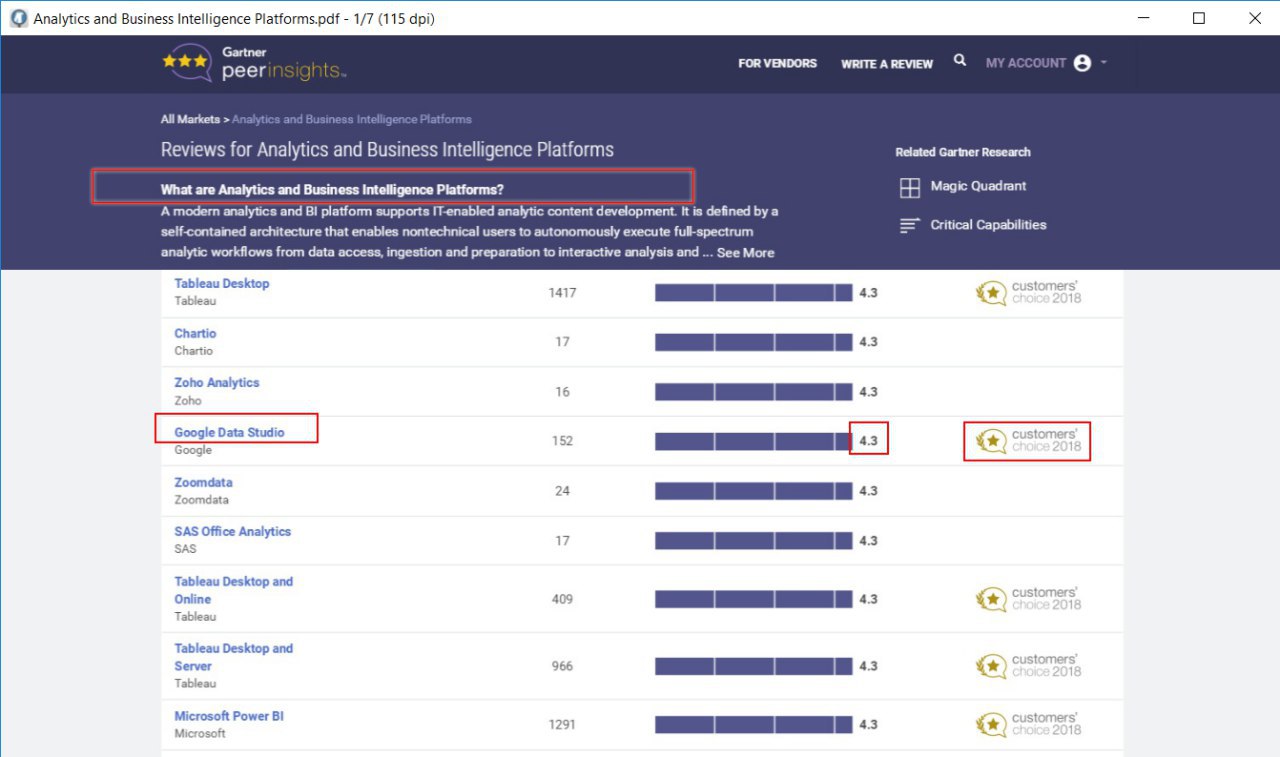Click vendor name Google under Google Data Studio
The image size is (1280, 757).
pyautogui.click(x=193, y=450)
